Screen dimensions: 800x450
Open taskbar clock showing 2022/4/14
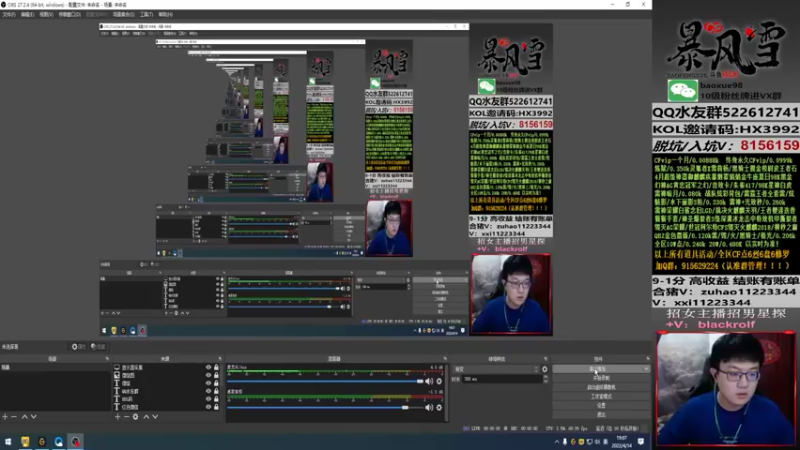[x=622, y=442]
